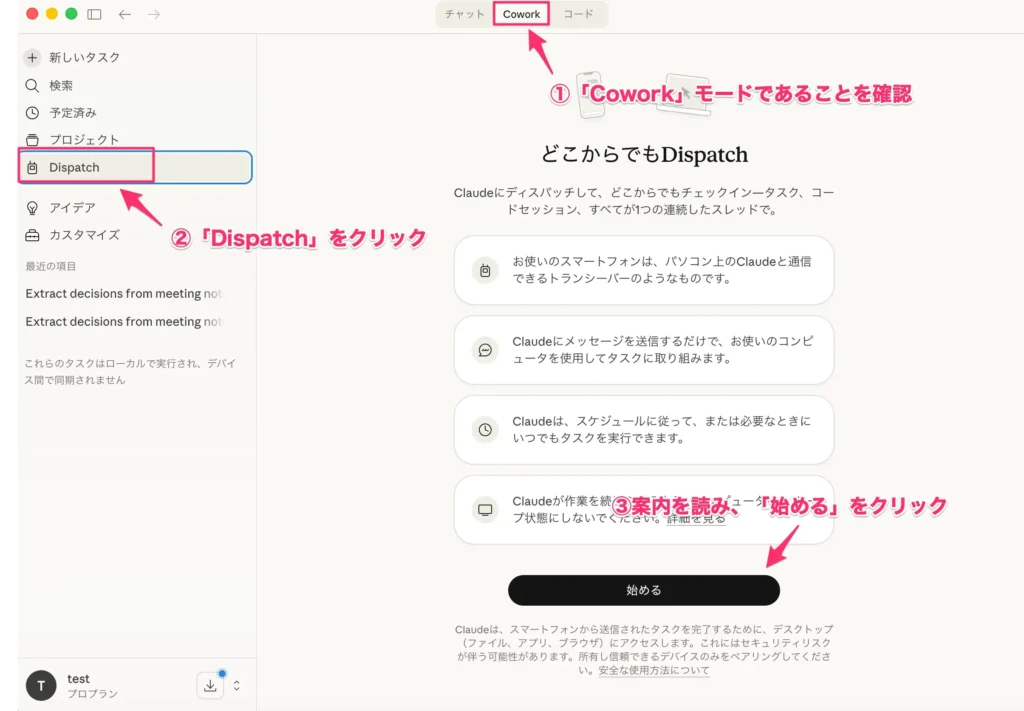Click the Dispatch walkie-talkie icon
This screenshot has width=1024, height=711.
33,167
